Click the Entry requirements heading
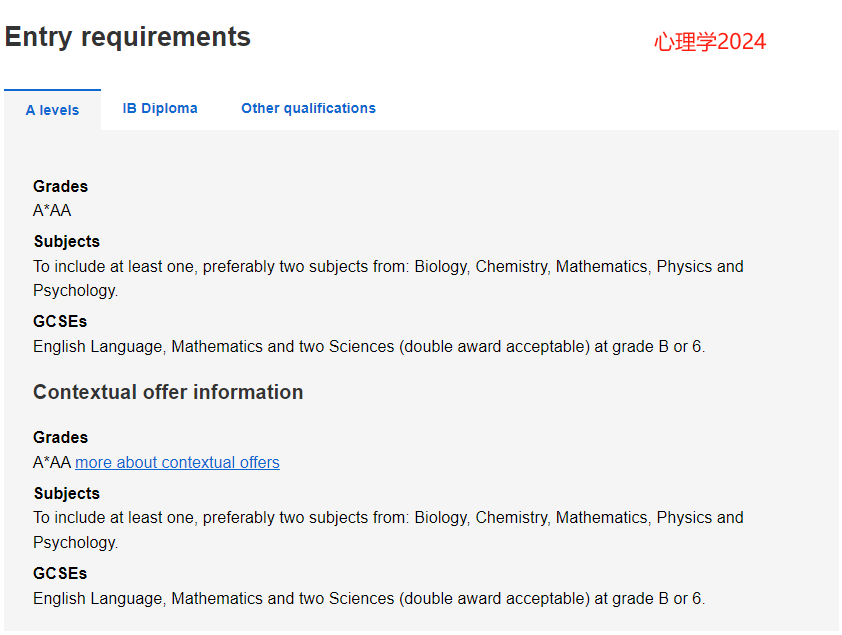The height and width of the screenshot is (635, 842). pos(128,38)
